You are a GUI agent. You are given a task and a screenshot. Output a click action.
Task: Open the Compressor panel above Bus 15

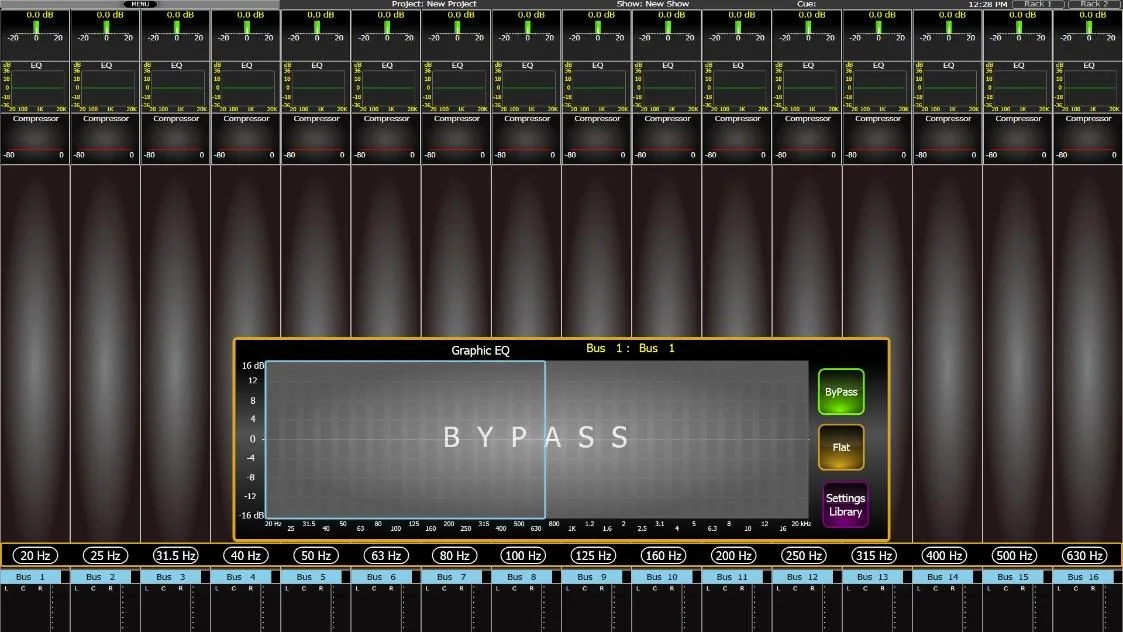click(1018, 138)
